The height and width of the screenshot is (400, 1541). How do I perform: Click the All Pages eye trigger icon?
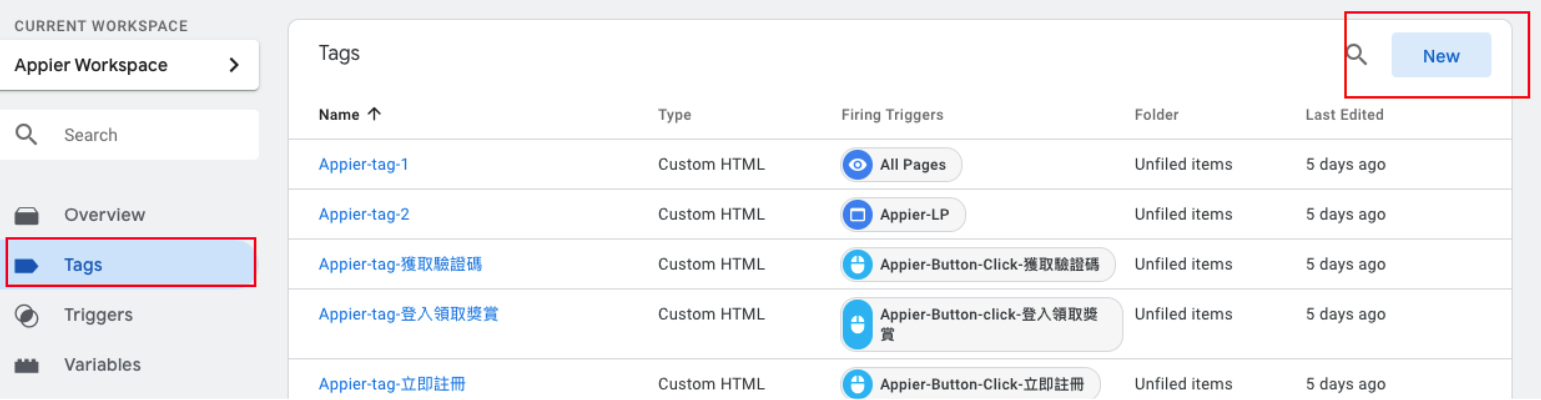coord(857,164)
